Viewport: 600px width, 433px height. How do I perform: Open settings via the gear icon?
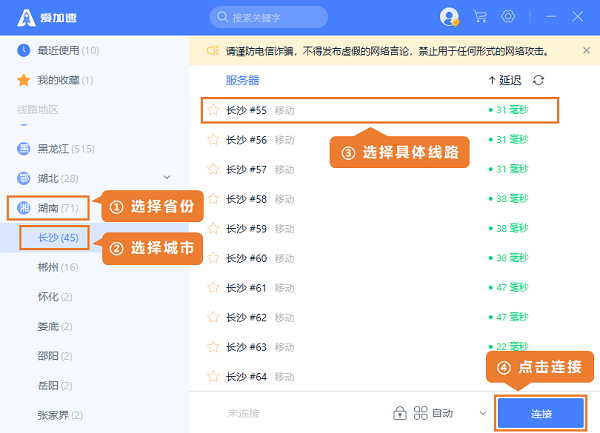tap(508, 17)
